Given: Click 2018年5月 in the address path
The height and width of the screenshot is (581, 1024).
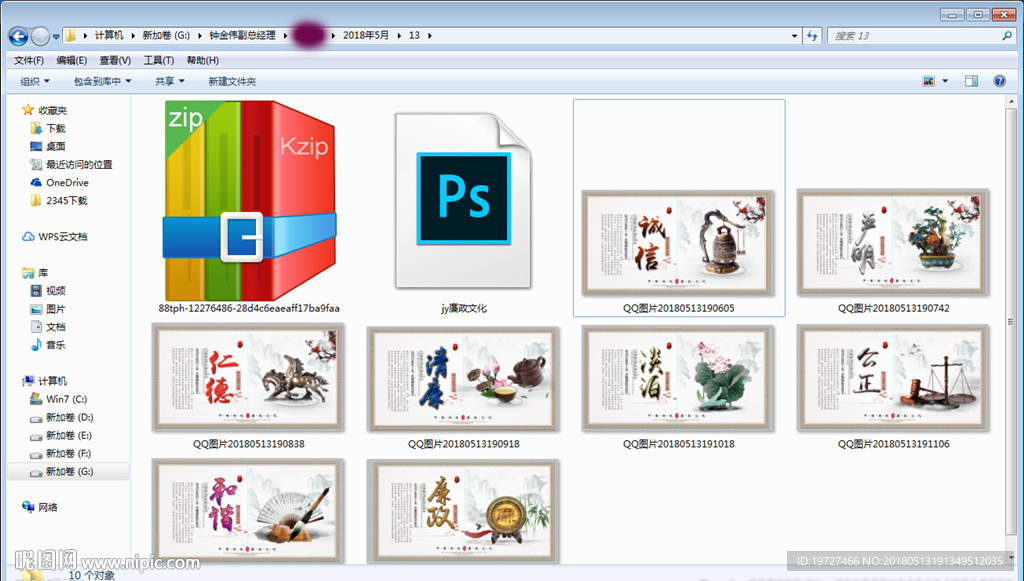Looking at the screenshot, I should (x=366, y=35).
